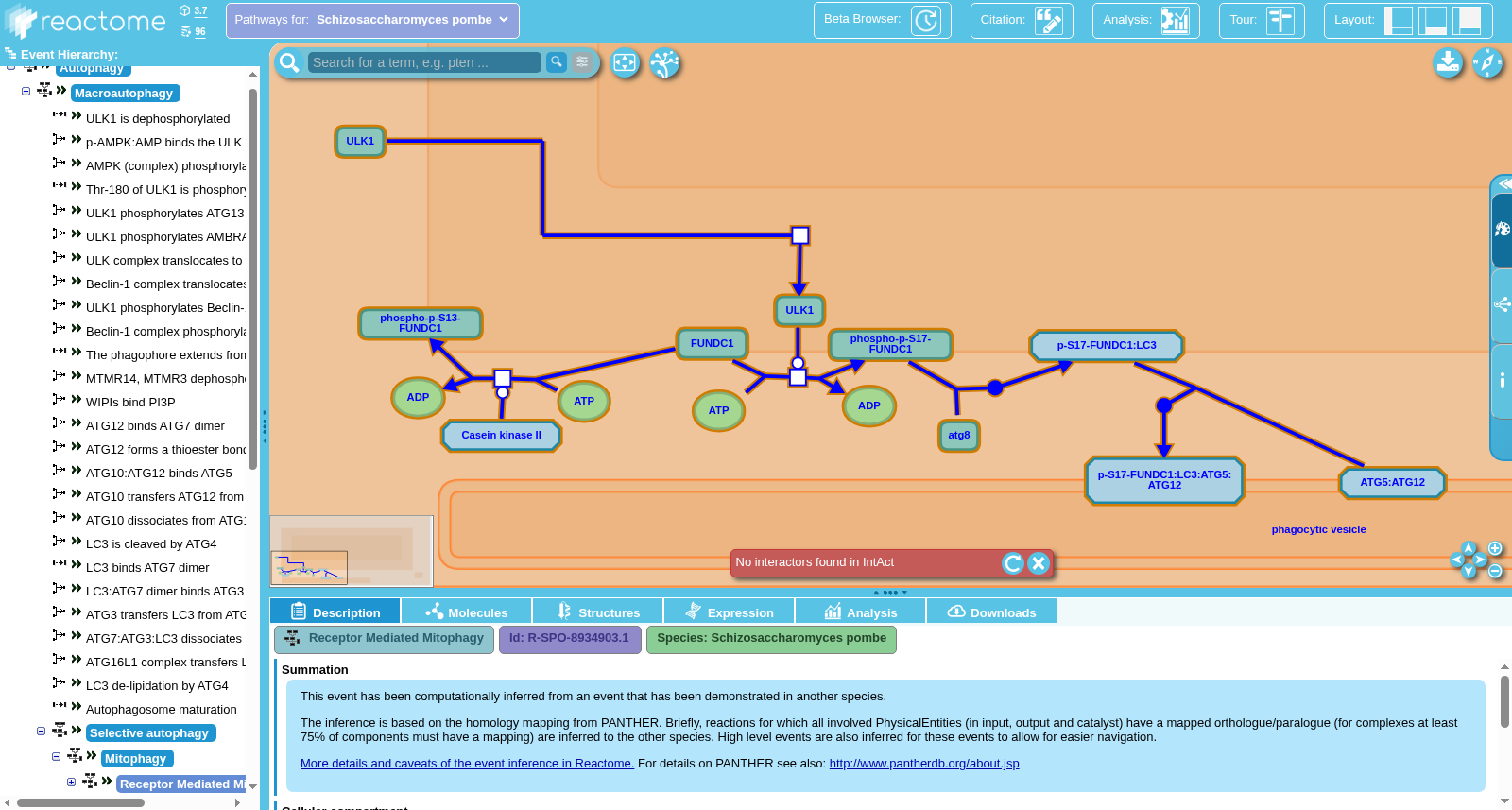The image size is (1512, 810).
Task: Open link about event inference caveats
Action: click(x=467, y=764)
